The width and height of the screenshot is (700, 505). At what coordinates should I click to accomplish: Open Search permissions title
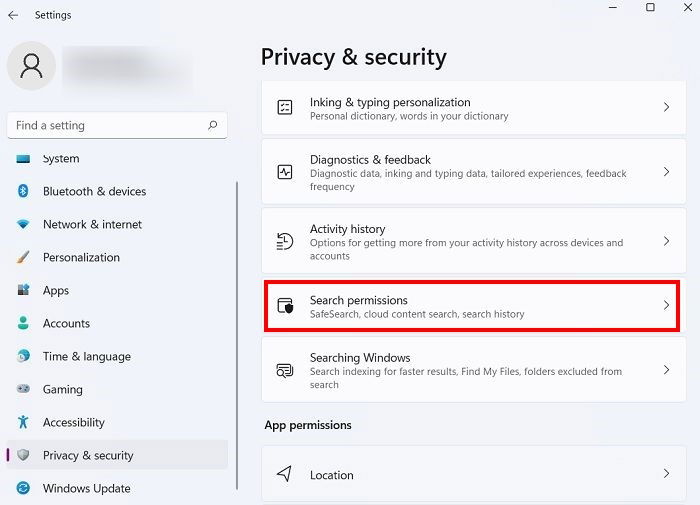(x=358, y=300)
